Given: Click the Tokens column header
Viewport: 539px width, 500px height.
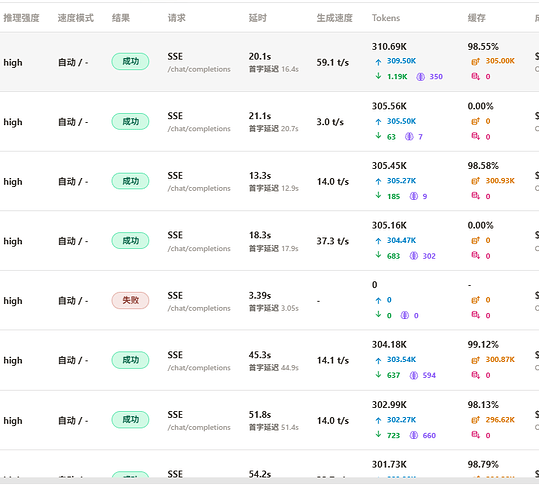Looking at the screenshot, I should point(386,18).
